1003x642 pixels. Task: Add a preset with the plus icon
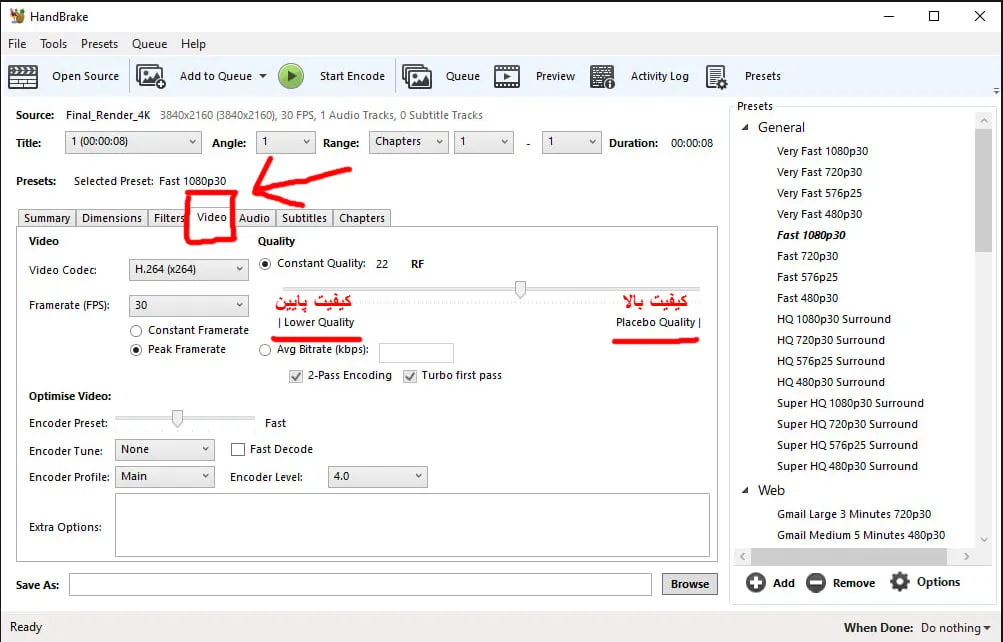pos(755,583)
